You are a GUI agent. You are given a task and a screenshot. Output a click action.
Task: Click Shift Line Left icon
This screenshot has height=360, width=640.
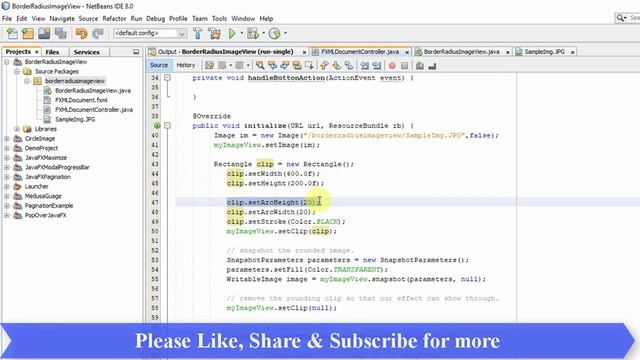click(364, 65)
